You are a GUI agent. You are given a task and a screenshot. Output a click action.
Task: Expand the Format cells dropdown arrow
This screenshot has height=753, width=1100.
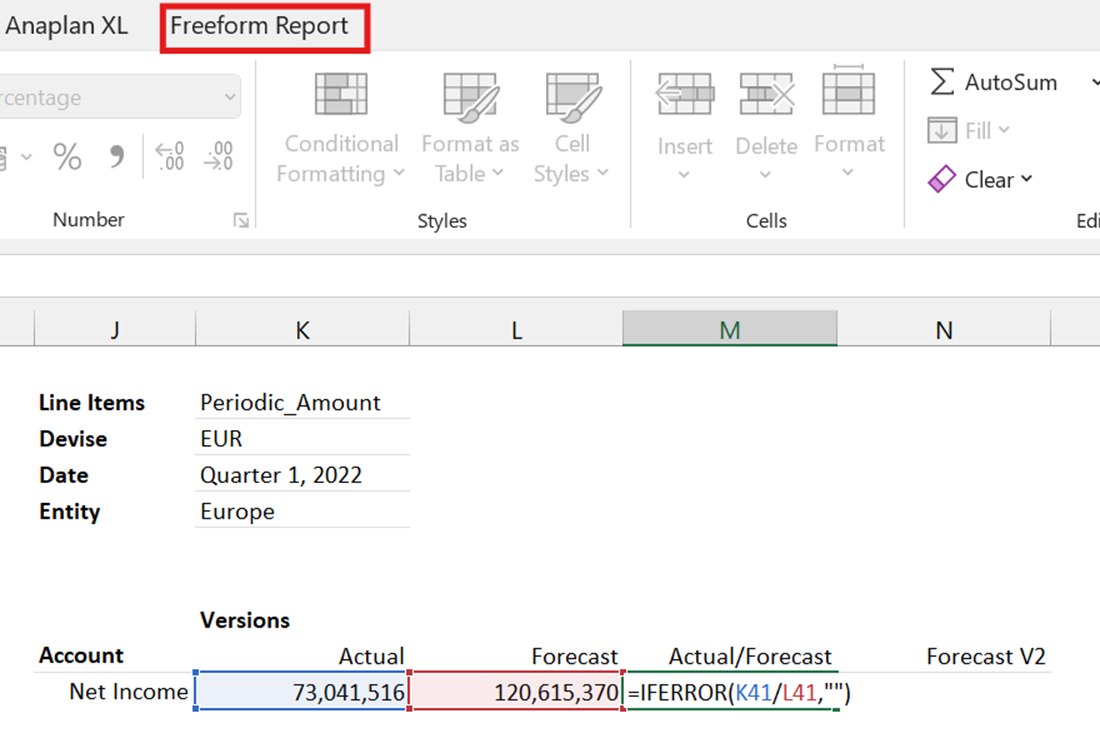pyautogui.click(x=847, y=172)
